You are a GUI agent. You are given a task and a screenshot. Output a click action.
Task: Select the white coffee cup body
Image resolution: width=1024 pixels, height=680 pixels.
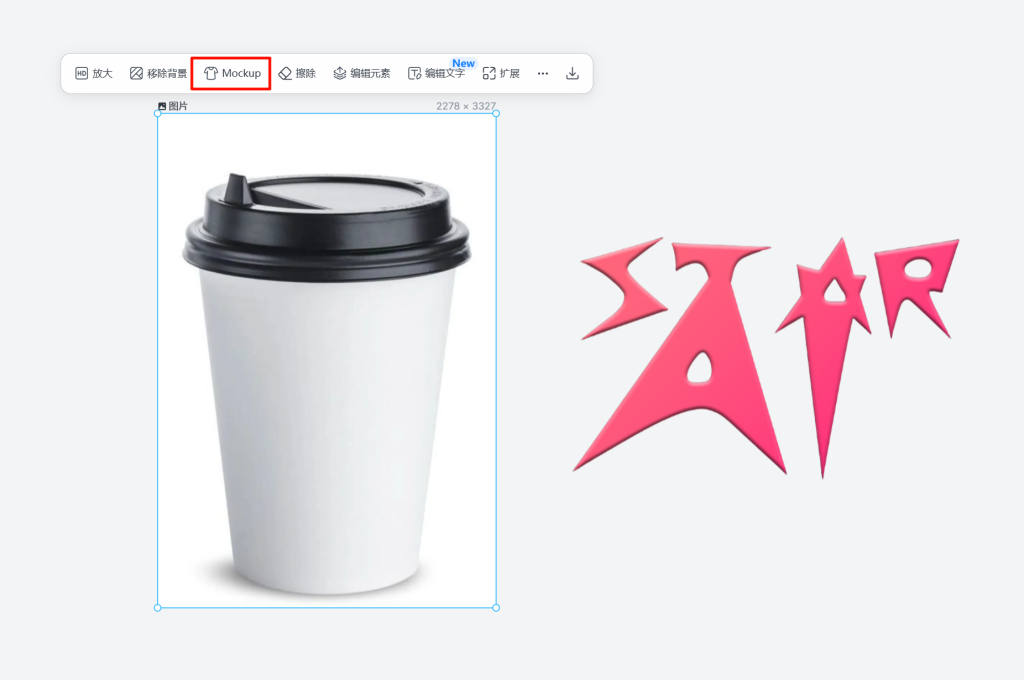pos(325,420)
